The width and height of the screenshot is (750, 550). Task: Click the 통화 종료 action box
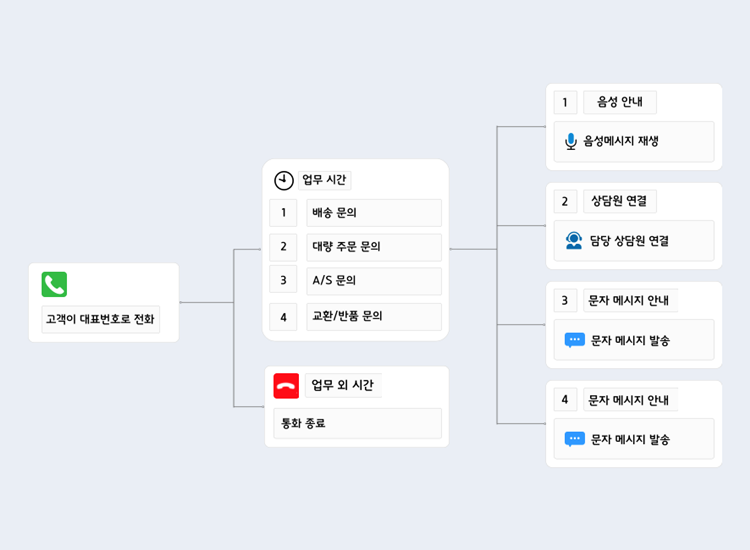(x=357, y=423)
